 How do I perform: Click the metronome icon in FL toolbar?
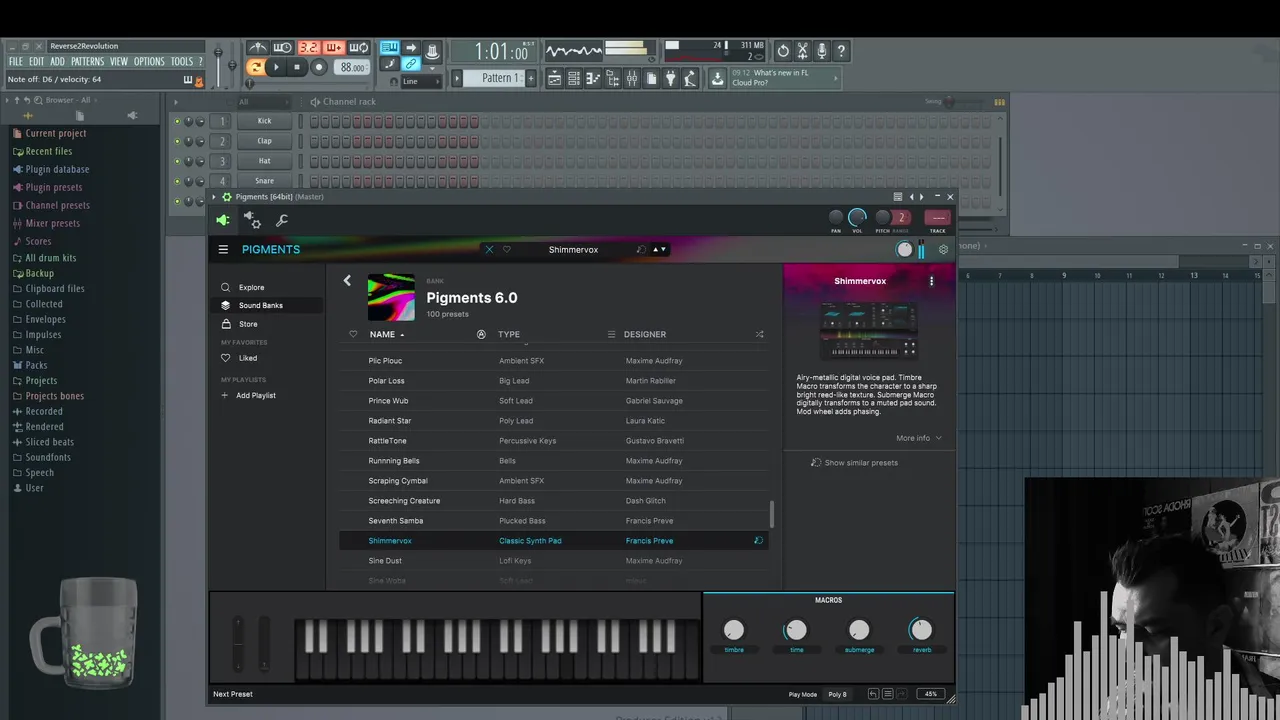click(257, 48)
